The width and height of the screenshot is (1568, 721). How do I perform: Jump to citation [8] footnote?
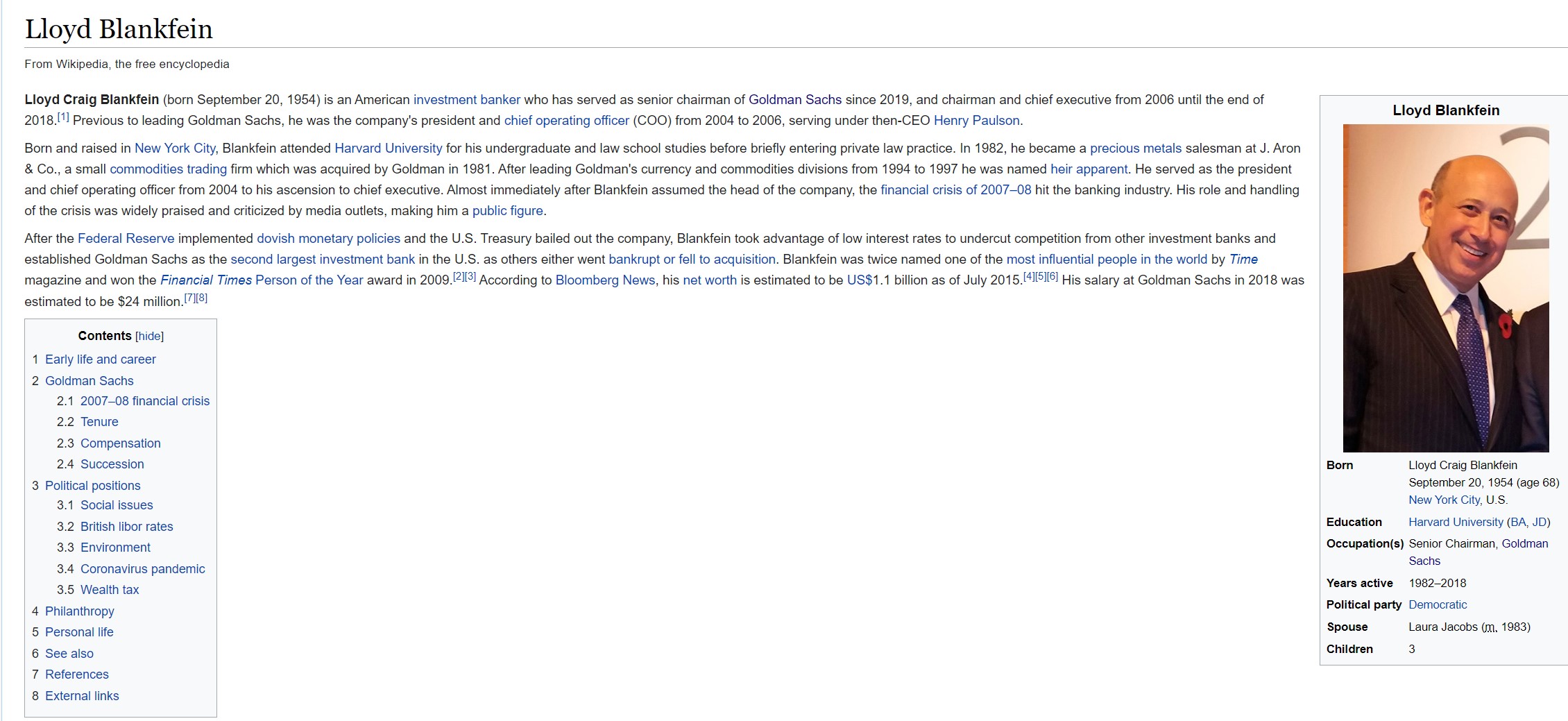tap(201, 298)
